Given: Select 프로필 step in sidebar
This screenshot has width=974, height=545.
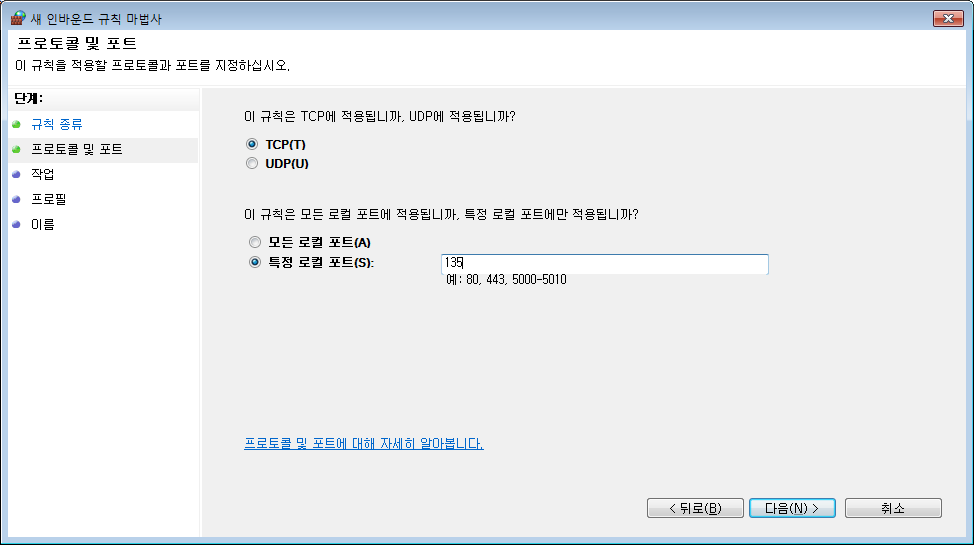Looking at the screenshot, I should click(x=48, y=199).
